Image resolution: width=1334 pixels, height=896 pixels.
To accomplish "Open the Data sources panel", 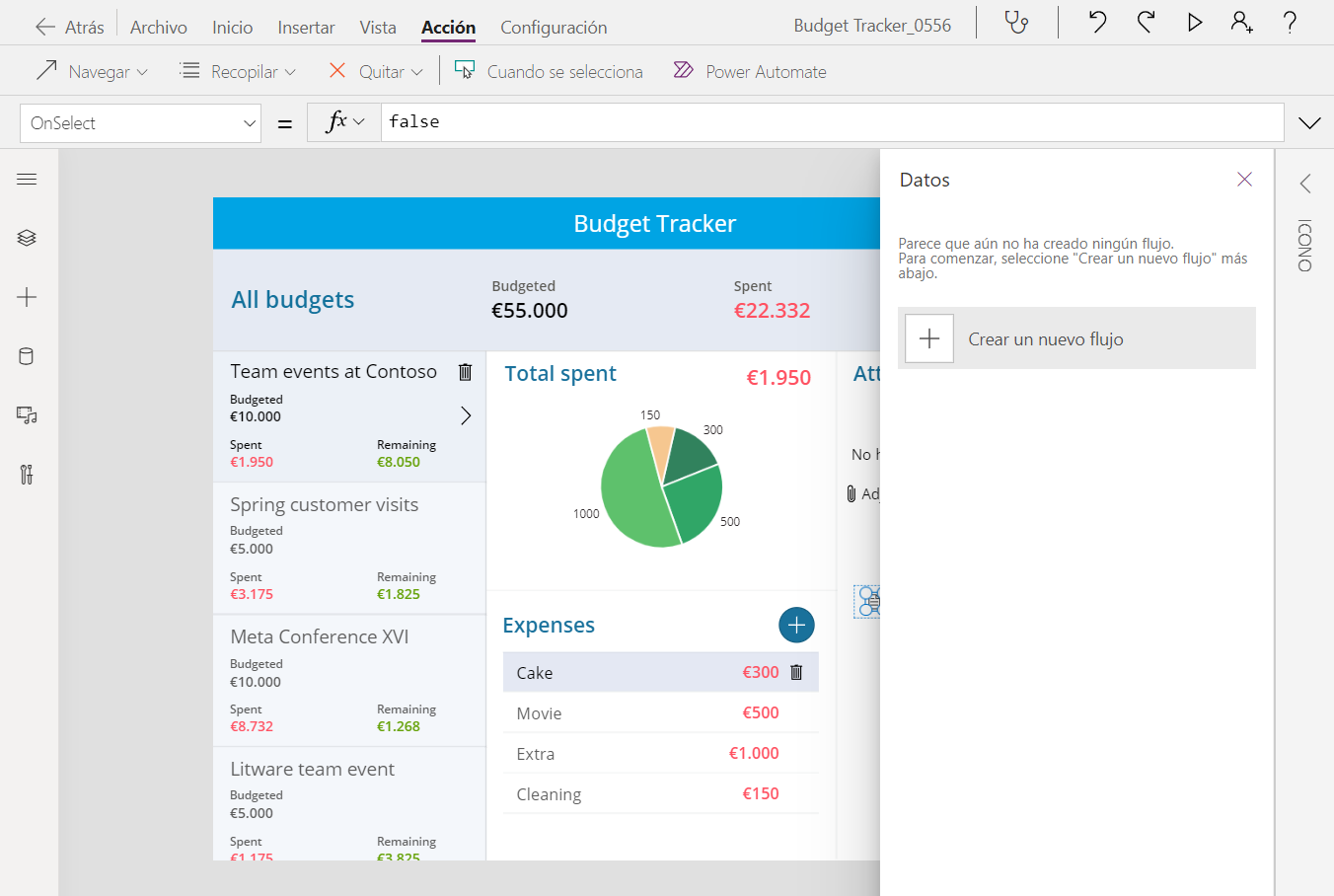I will pos(27,356).
